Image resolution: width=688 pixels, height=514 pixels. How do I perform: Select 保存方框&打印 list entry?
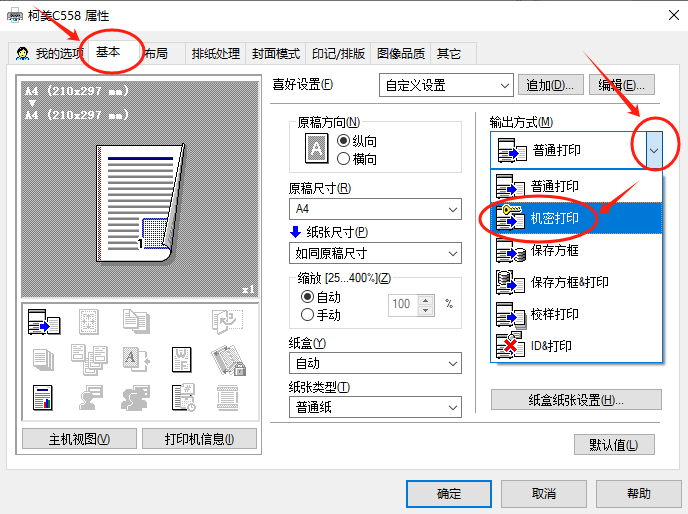569,282
